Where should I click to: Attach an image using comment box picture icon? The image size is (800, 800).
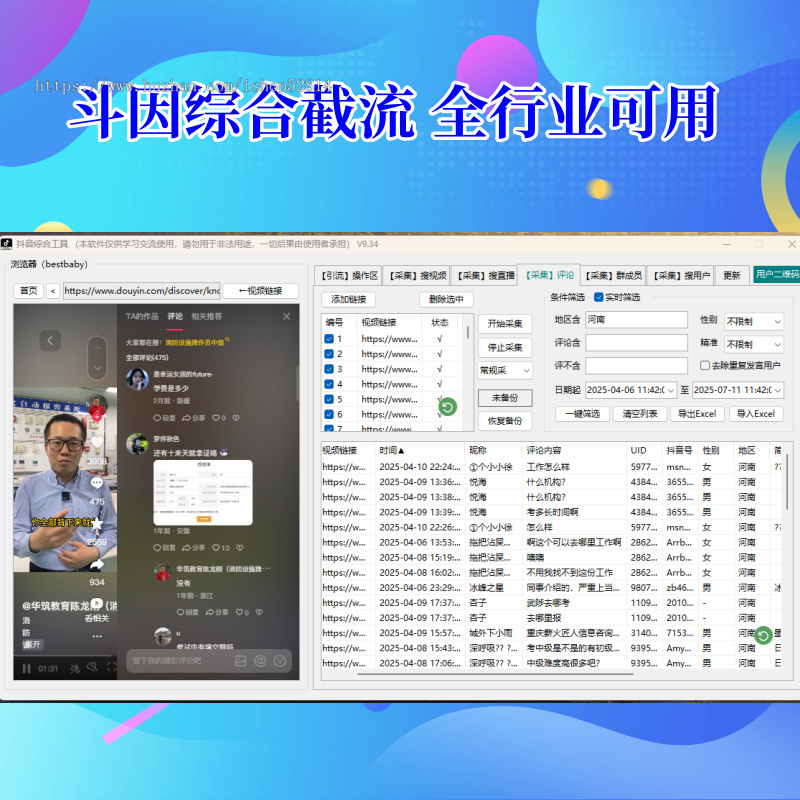click(241, 661)
